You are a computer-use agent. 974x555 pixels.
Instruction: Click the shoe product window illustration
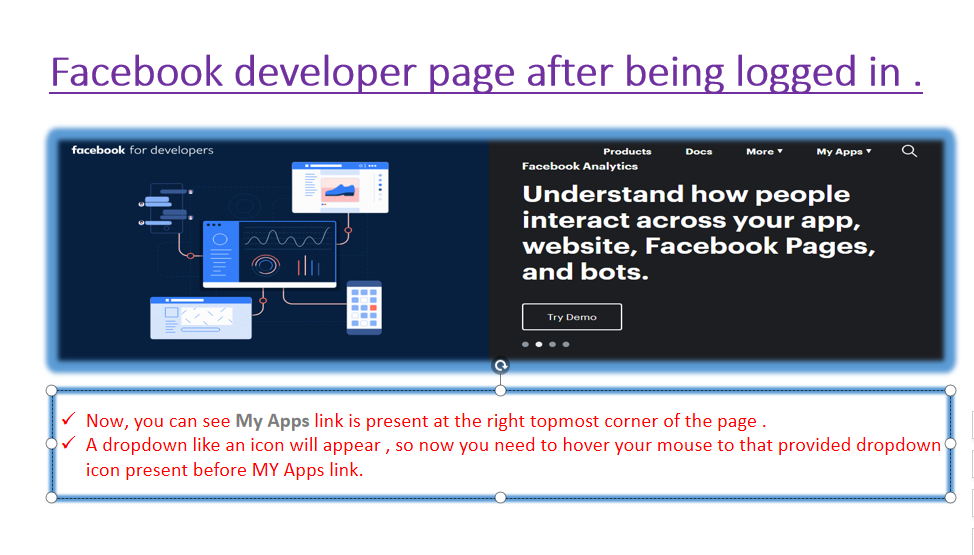point(340,187)
